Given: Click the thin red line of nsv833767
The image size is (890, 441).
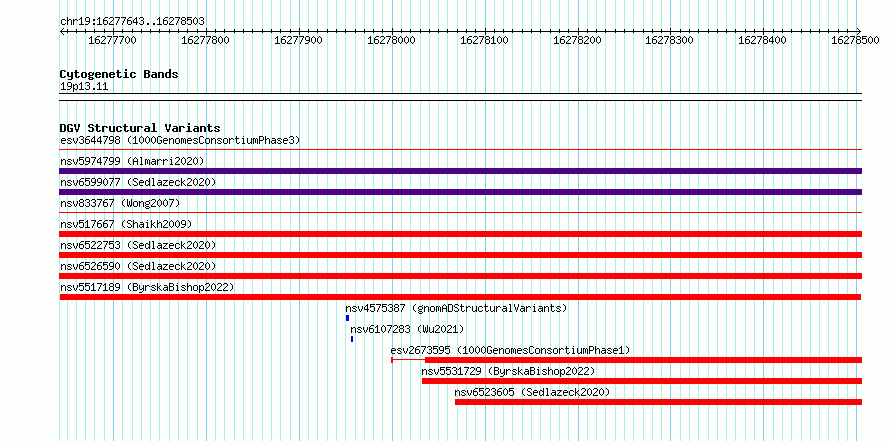Looking at the screenshot, I should tap(461, 213).
